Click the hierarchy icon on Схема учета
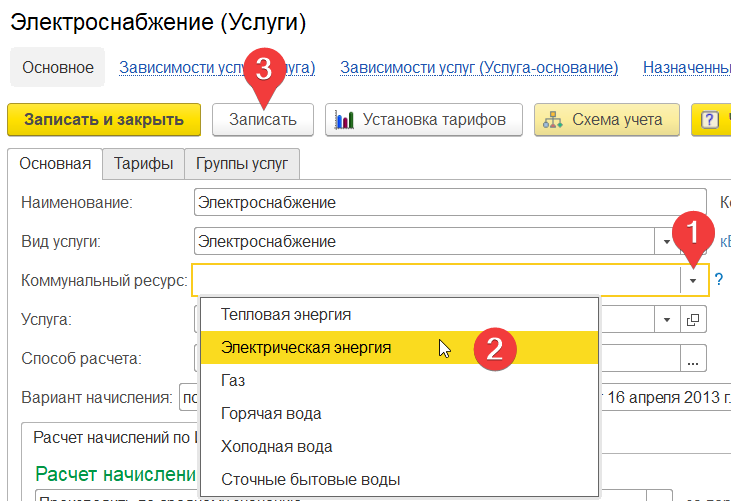 [x=552, y=120]
